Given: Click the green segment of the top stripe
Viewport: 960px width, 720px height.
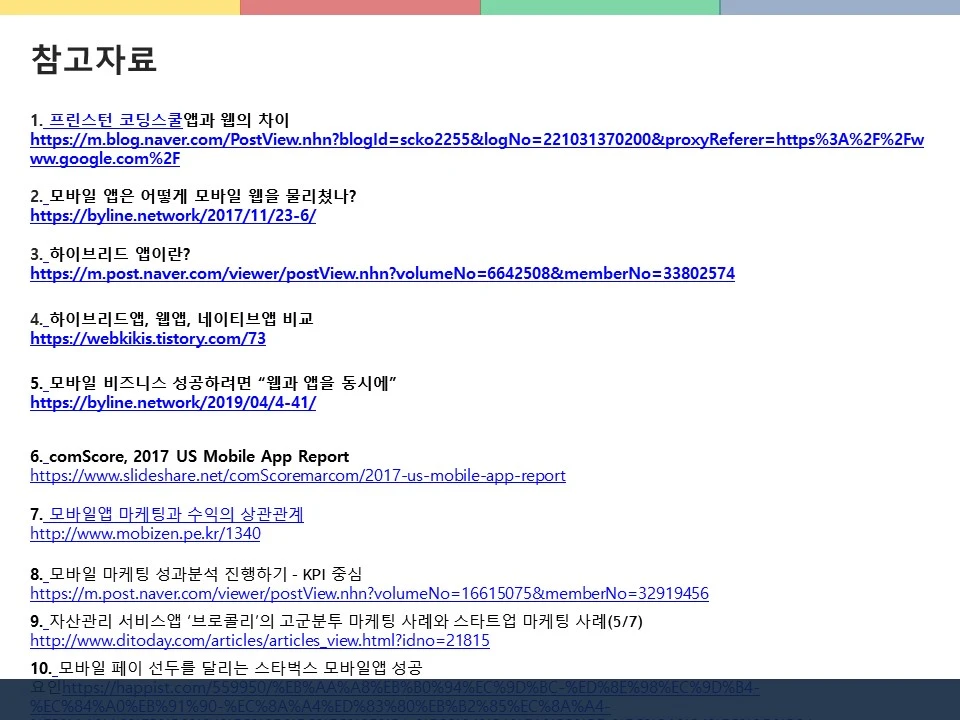Looking at the screenshot, I should pyautogui.click(x=600, y=6).
